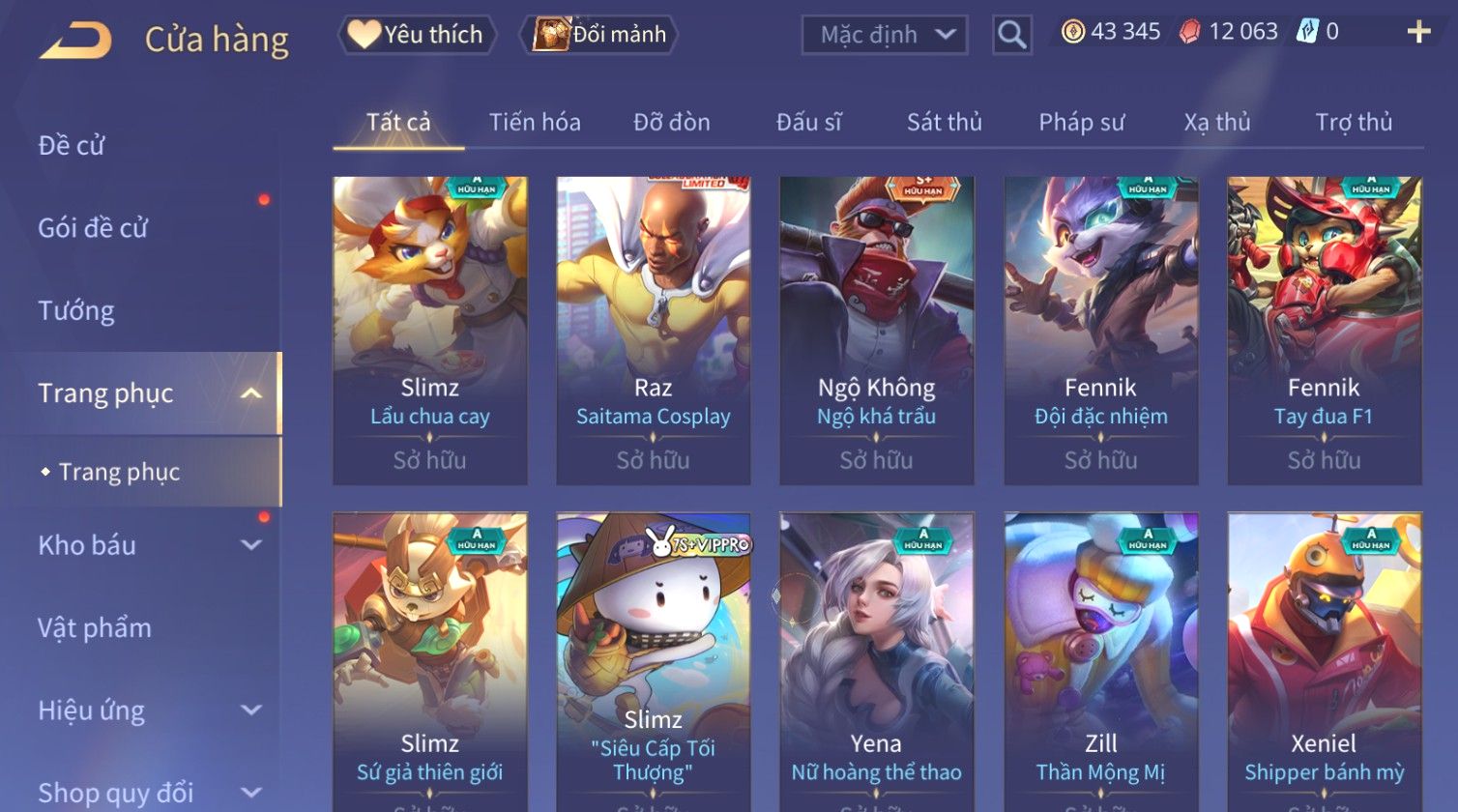Image resolution: width=1458 pixels, height=812 pixels.
Task: Open the Yena Nữ hoàng thể thao card
Action: click(x=877, y=662)
